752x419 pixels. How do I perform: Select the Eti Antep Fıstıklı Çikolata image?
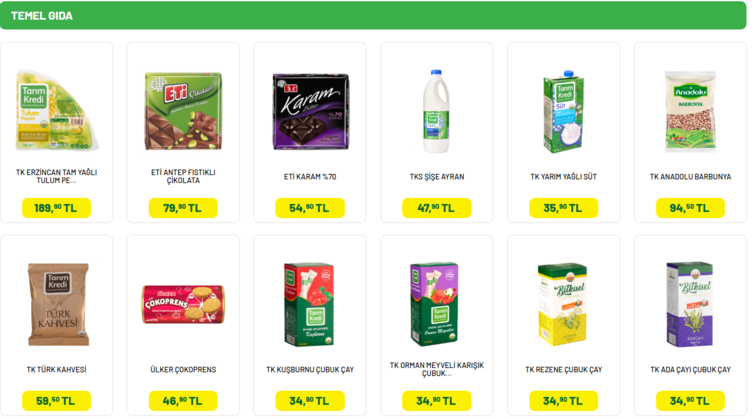[183, 111]
